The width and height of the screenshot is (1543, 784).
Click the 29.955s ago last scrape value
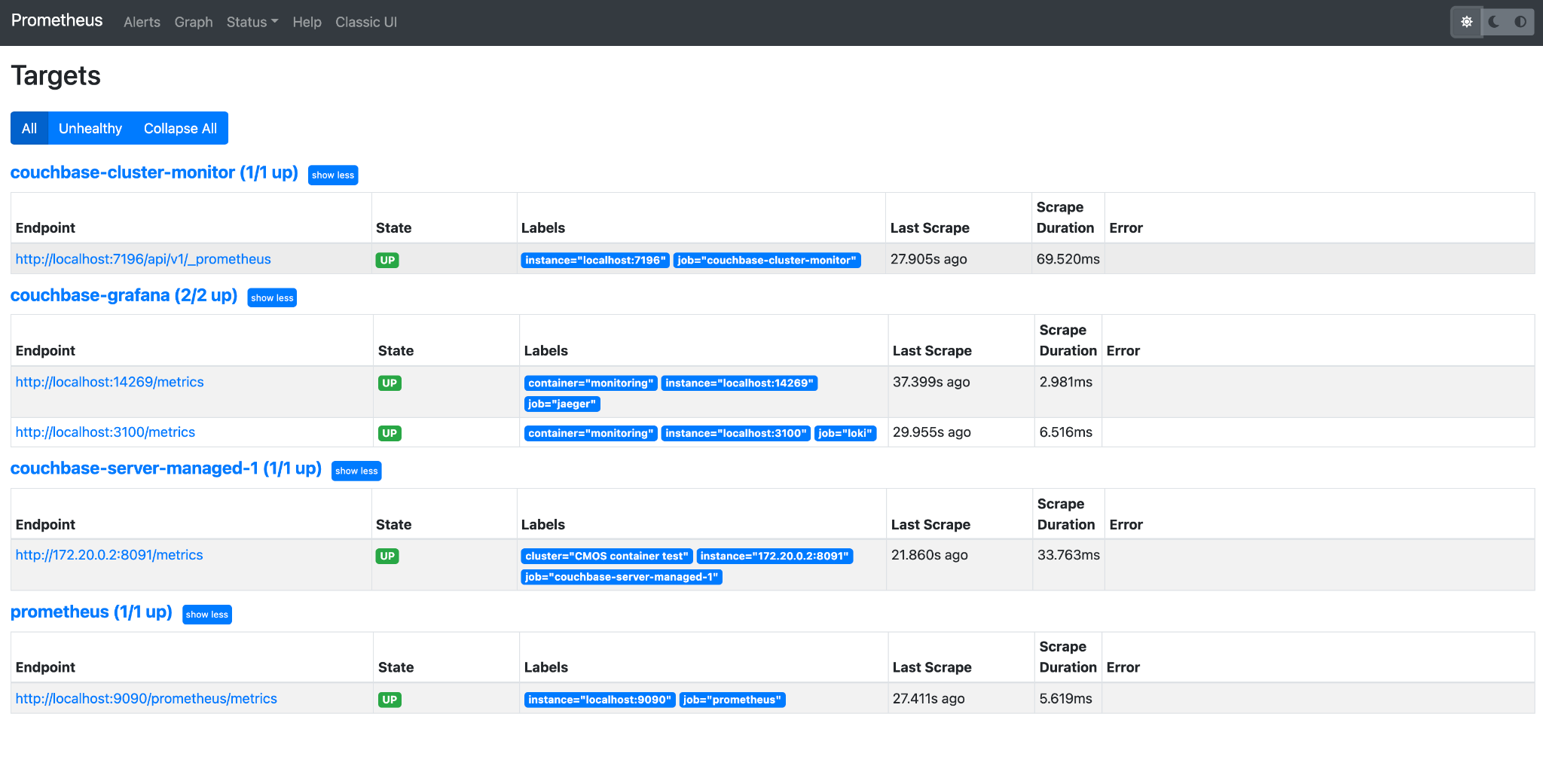[x=931, y=432]
